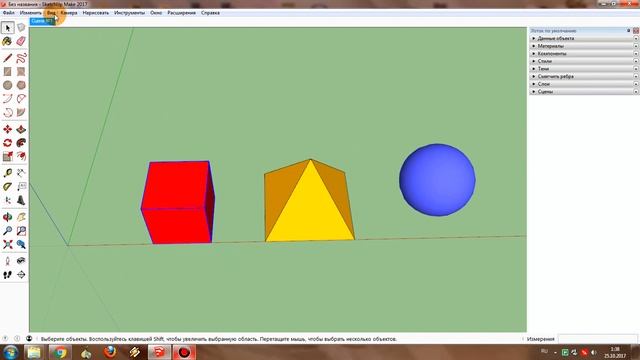This screenshot has width=640, height=360.
Task: Pick the 2-Point Arc tool
Action: (21, 98)
